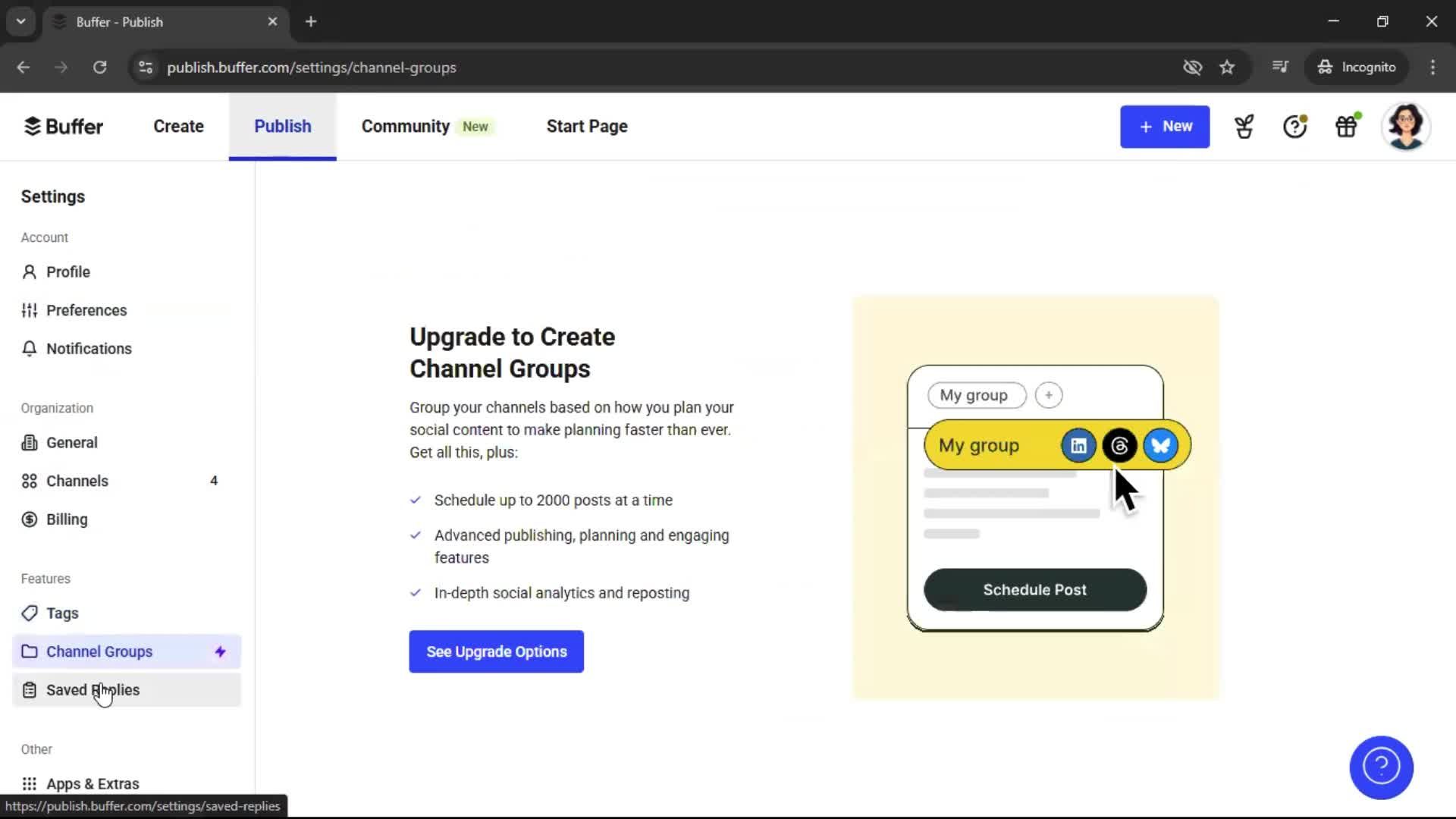Bookmark this page with star icon
The height and width of the screenshot is (819, 1456).
1227,67
